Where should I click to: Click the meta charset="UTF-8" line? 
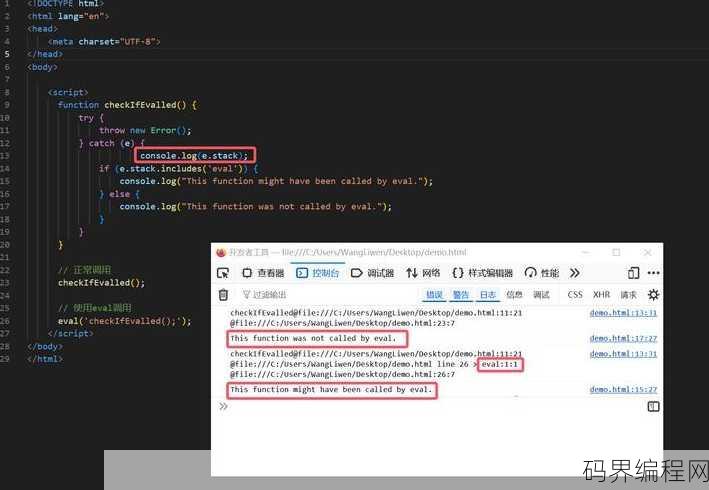[x=104, y=42]
